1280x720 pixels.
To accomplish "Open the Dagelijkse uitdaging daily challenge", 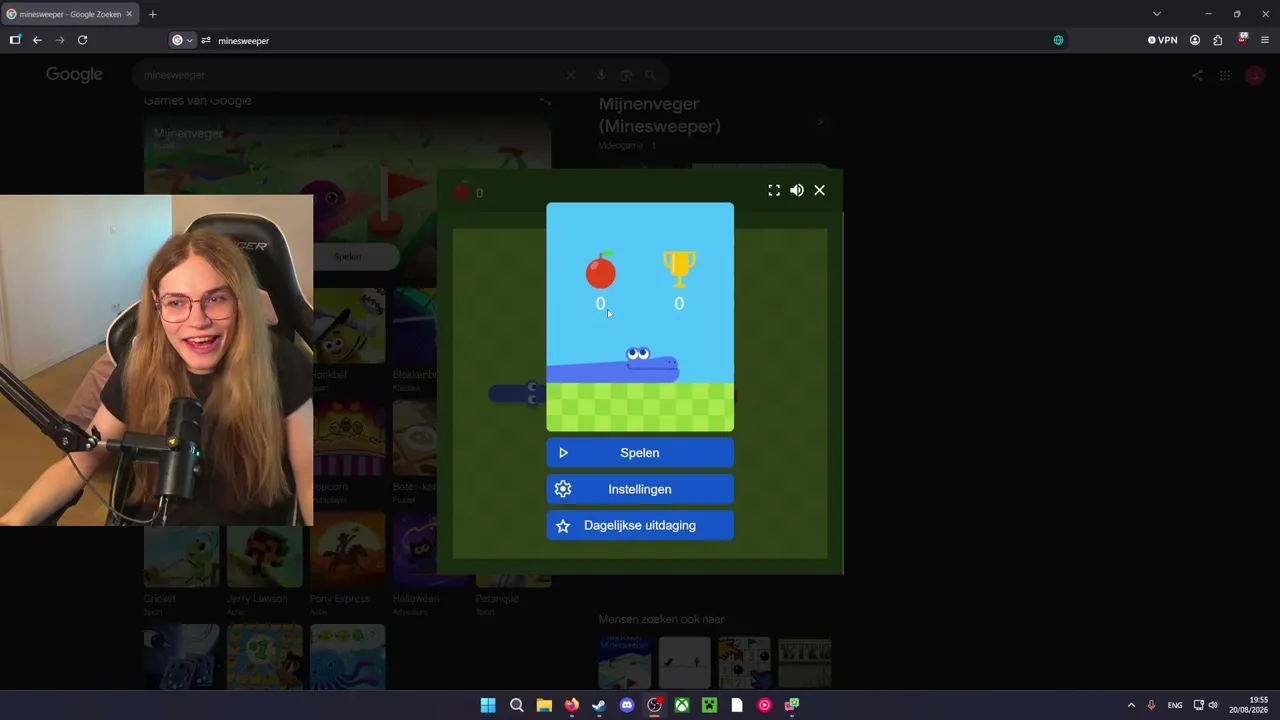I will click(x=640, y=525).
